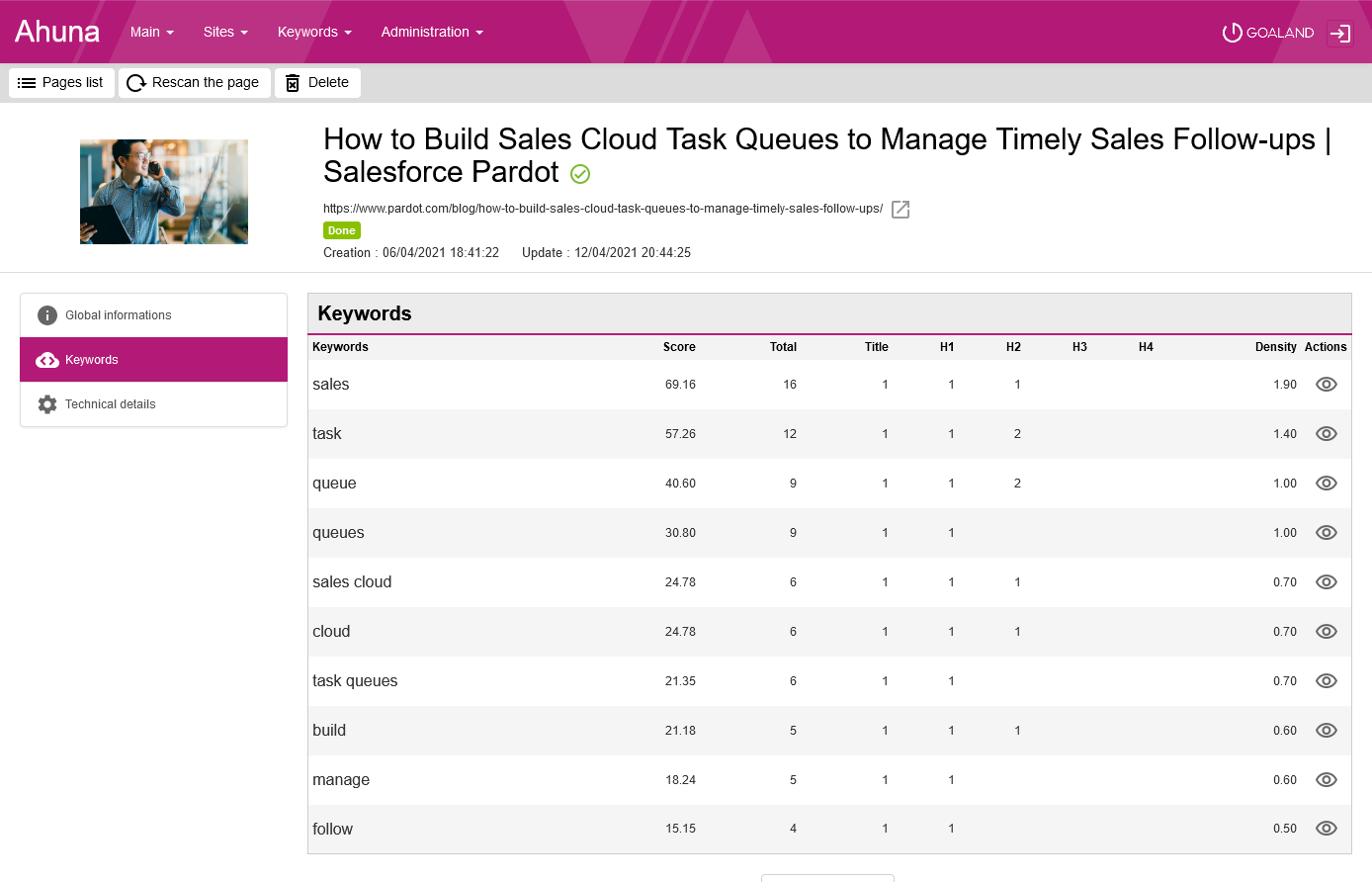Screen dimensions: 1372x882
Task: Click the green verified checkmark icon
Action: 580,174
